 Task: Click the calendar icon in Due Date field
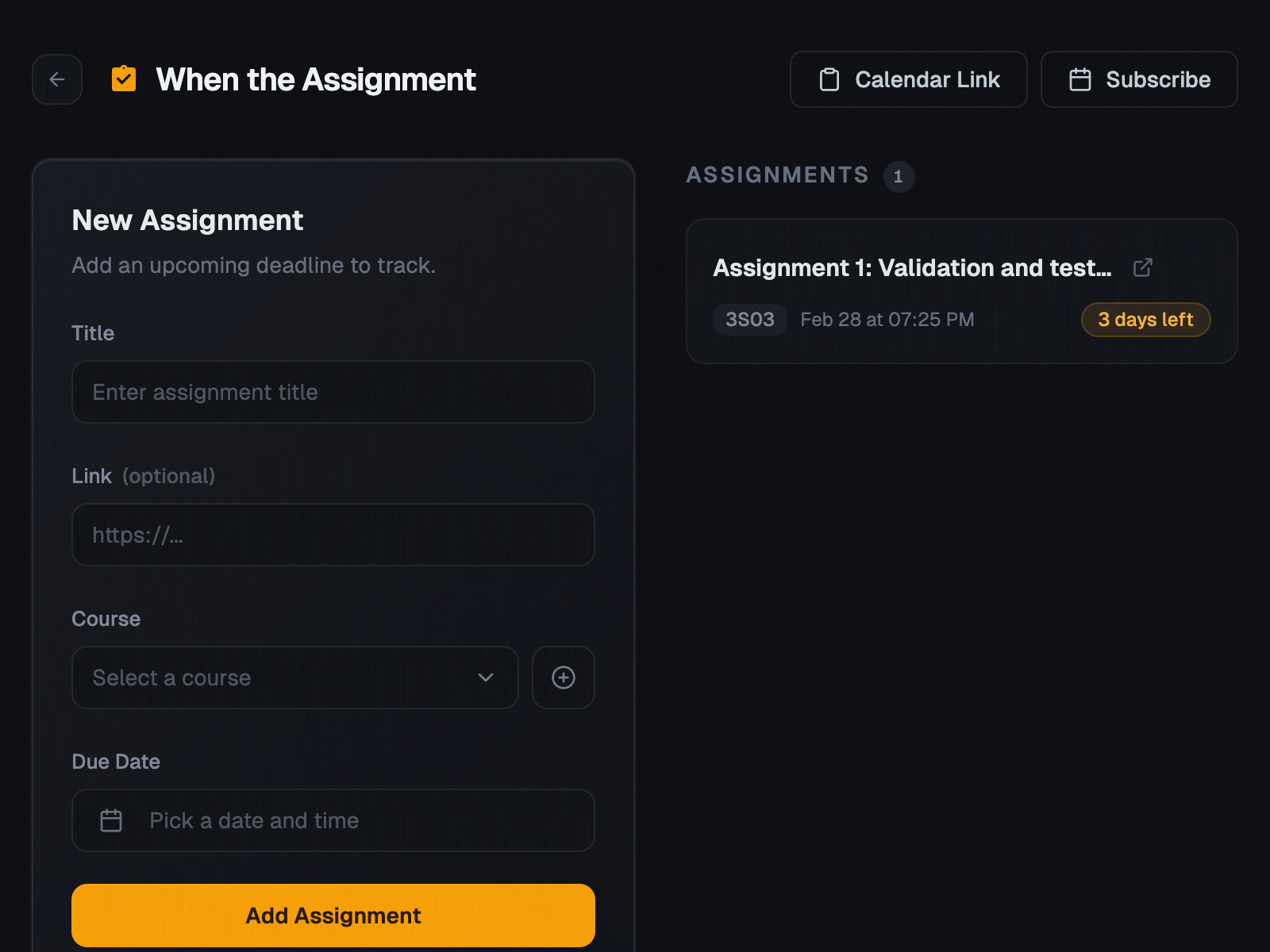[x=110, y=820]
